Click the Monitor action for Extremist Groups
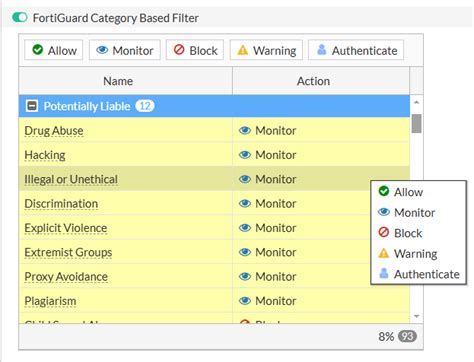This screenshot has height=362, width=474. tap(276, 252)
